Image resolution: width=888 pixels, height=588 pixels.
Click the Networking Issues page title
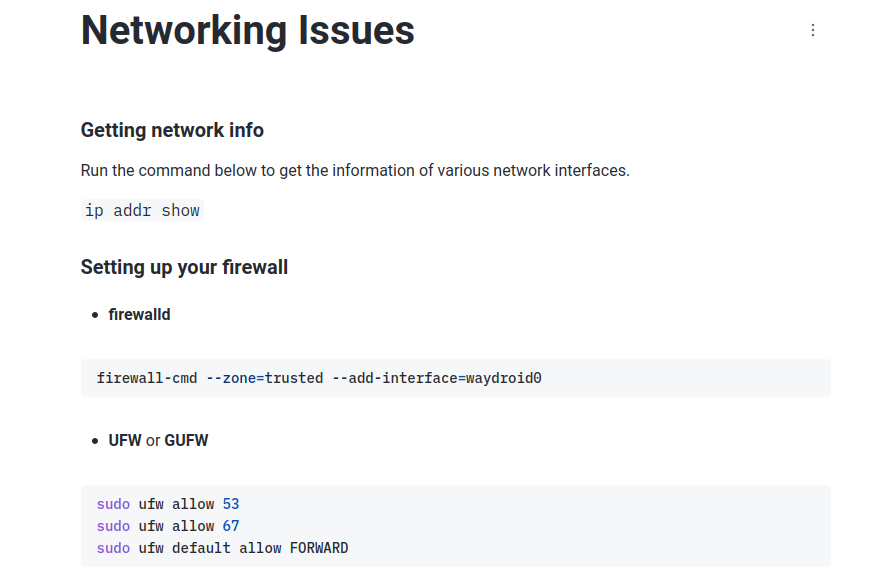click(x=247, y=31)
